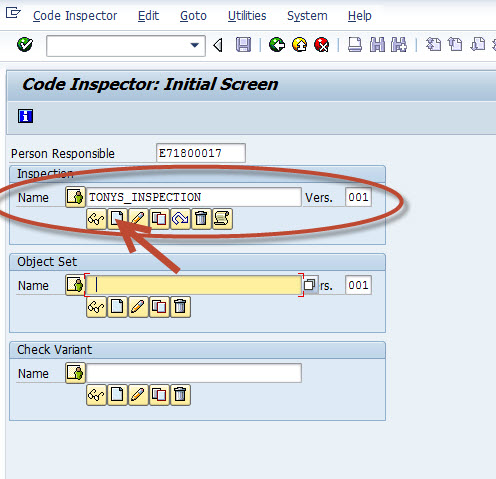Screen dimensions: 496x479
Task: Click the yellow Exit arrow icon
Action: [x=299, y=45]
